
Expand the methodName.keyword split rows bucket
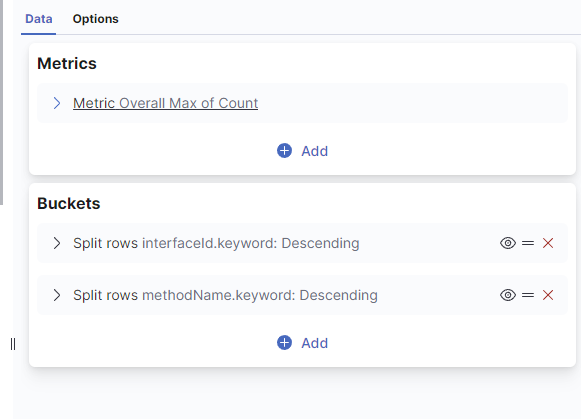(x=57, y=295)
